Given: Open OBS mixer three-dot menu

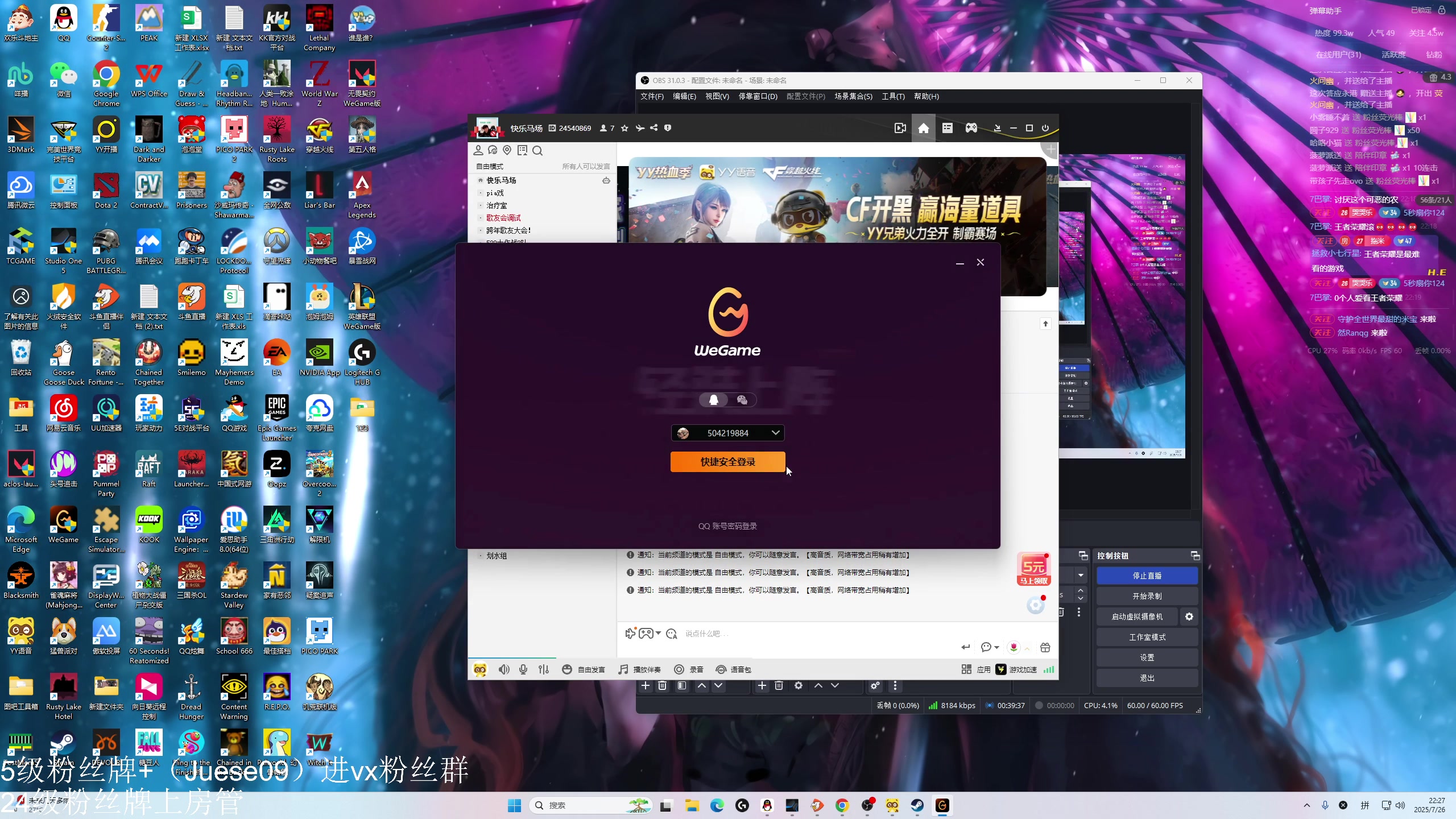Looking at the screenshot, I should point(895,685).
